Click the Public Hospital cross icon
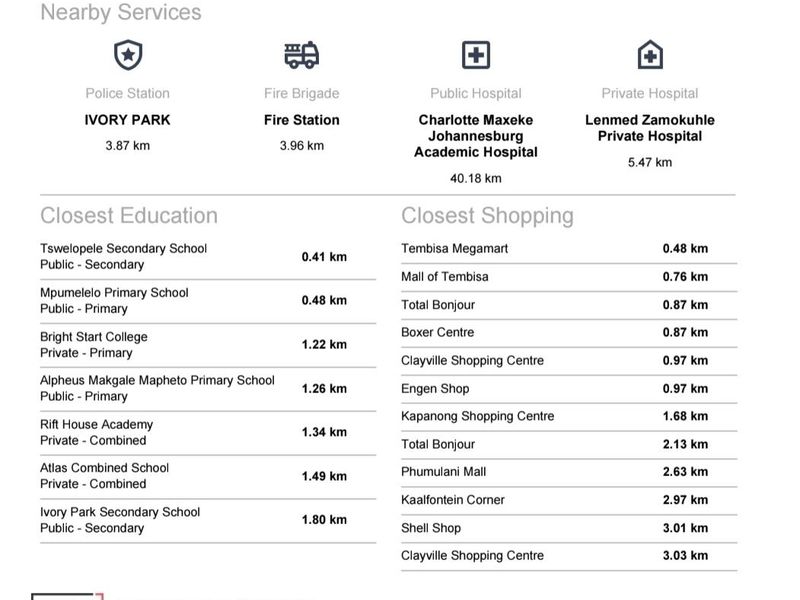Viewport: 800px width, 600px height. pos(476,55)
